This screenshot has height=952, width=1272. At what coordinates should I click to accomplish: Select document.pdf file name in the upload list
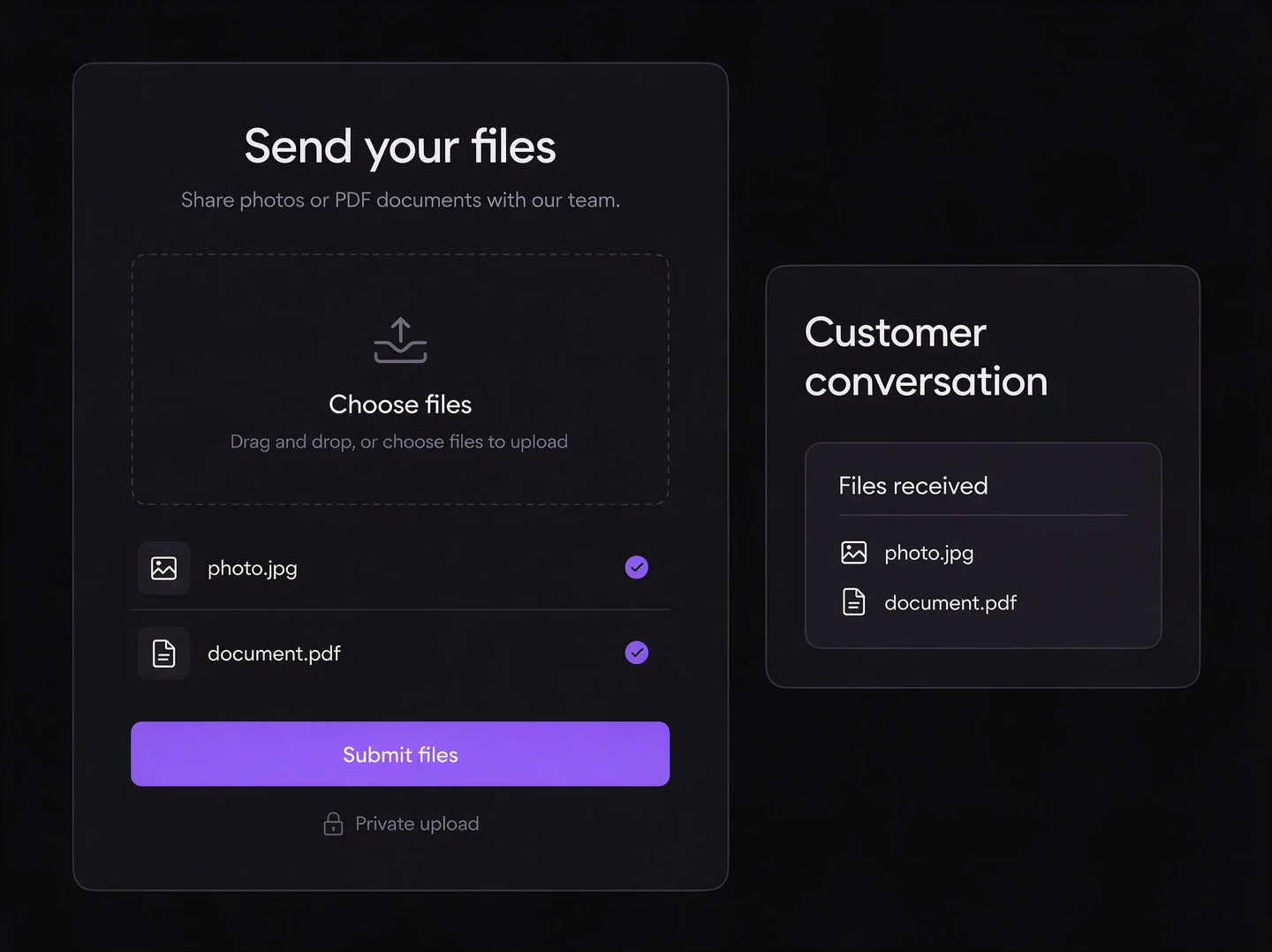click(x=274, y=654)
